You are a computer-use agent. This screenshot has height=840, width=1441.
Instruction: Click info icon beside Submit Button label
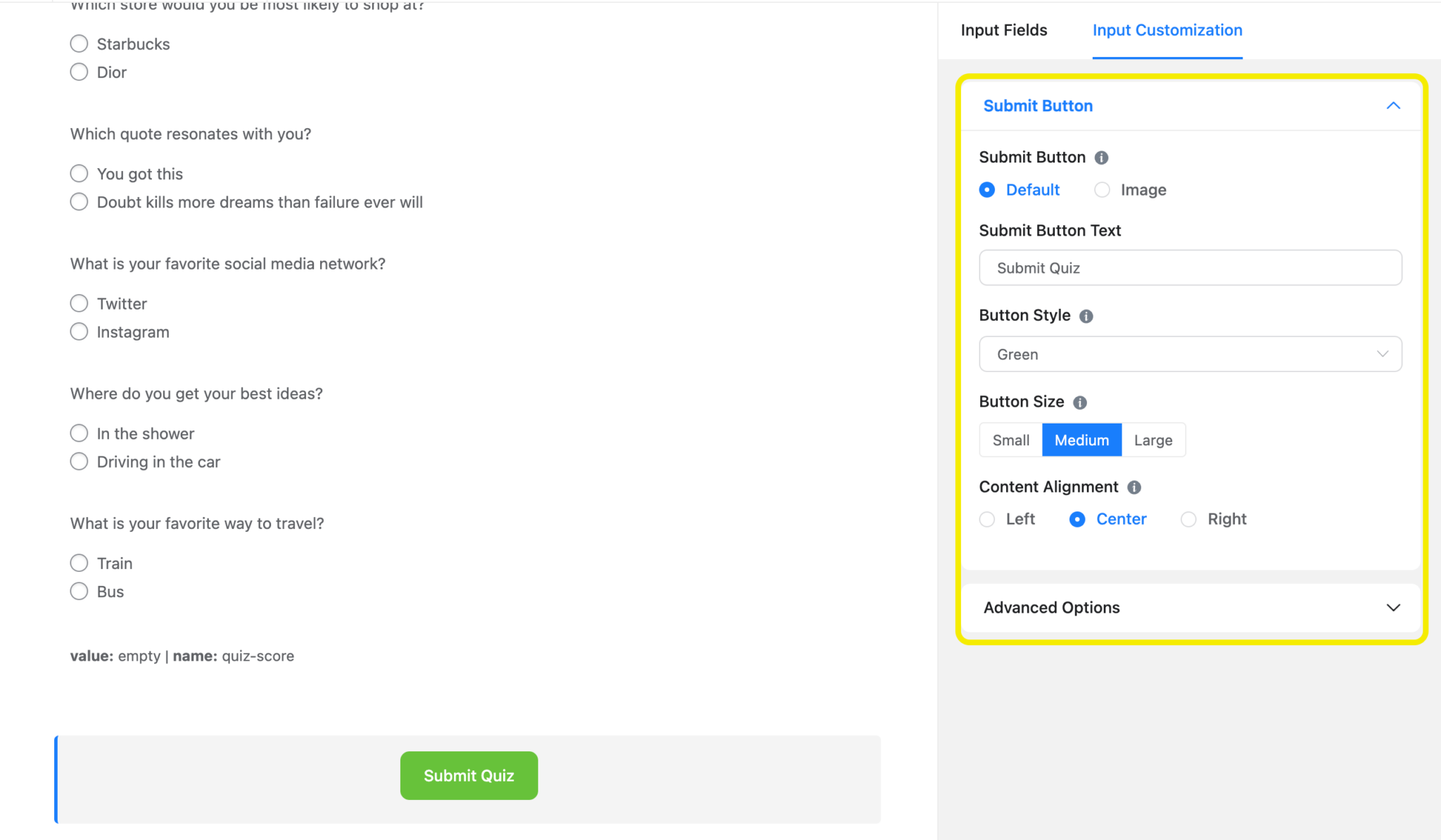click(1101, 158)
